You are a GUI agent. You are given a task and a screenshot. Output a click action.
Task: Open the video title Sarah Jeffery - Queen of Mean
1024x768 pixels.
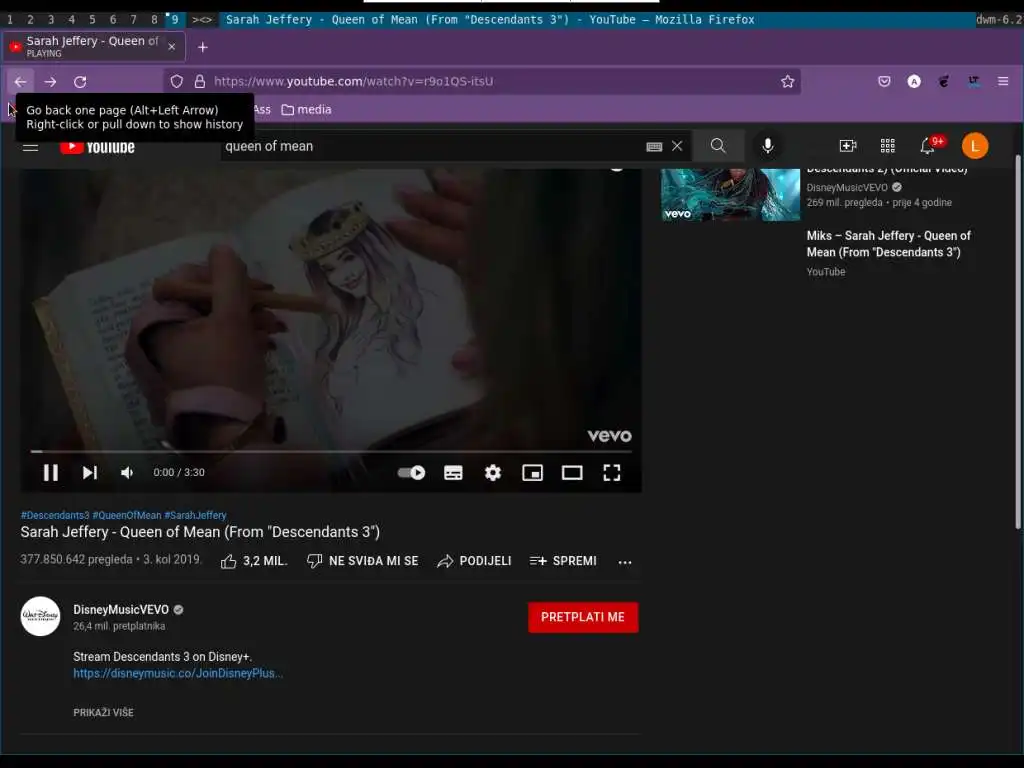coord(200,532)
